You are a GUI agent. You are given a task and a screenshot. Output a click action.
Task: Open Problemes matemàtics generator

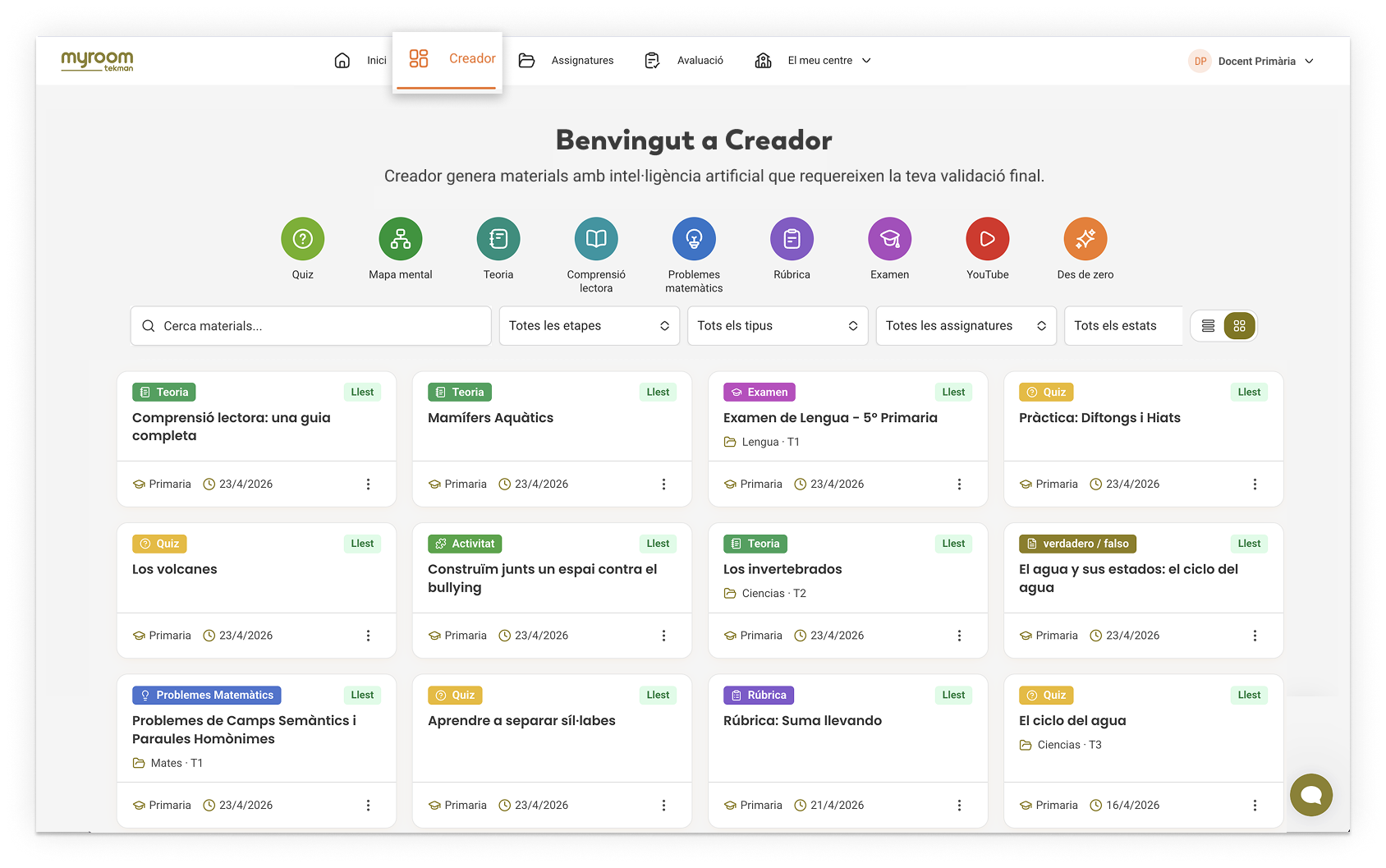(694, 239)
